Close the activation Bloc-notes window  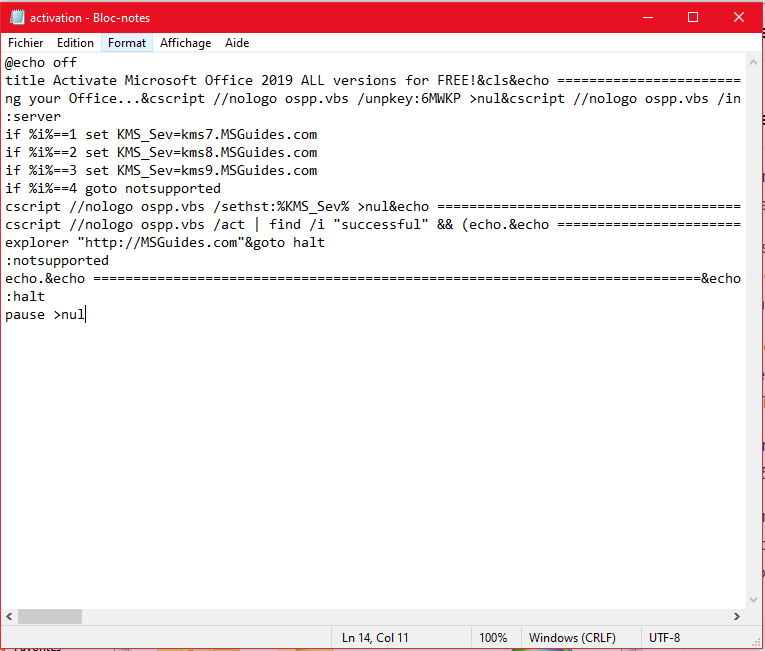[x=739, y=18]
